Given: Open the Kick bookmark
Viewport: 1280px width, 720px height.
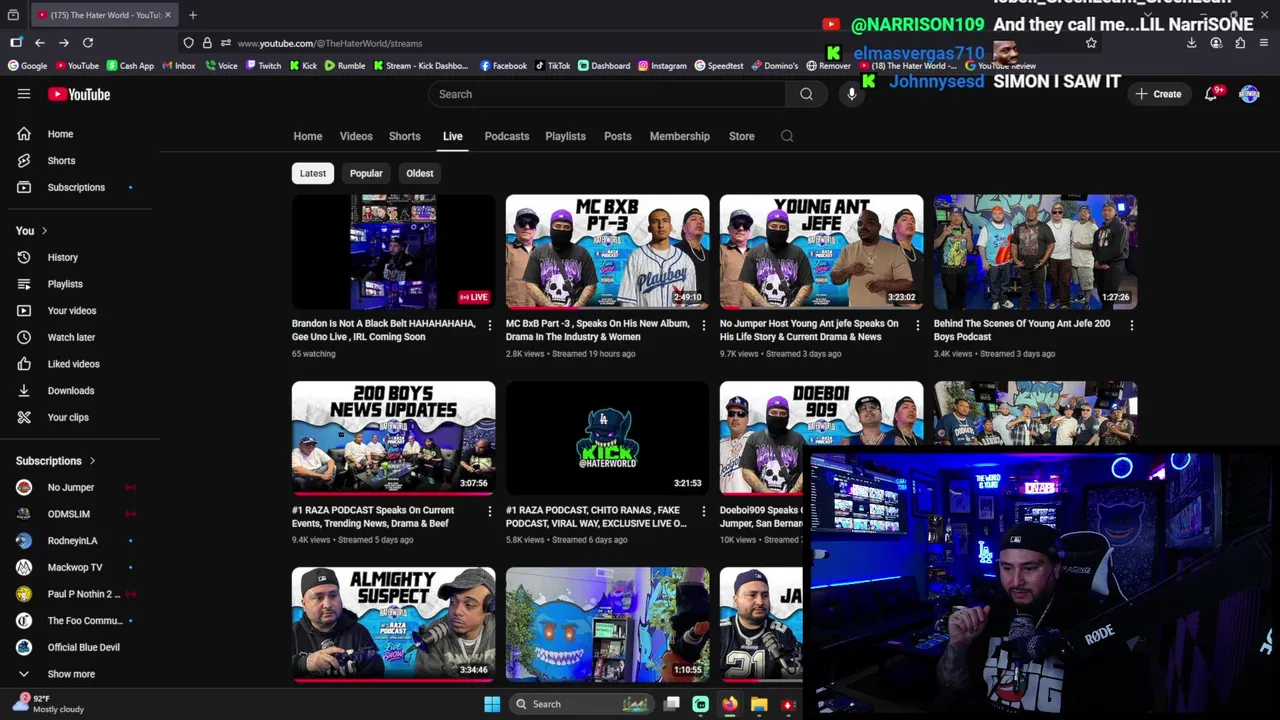Looking at the screenshot, I should point(303,66).
